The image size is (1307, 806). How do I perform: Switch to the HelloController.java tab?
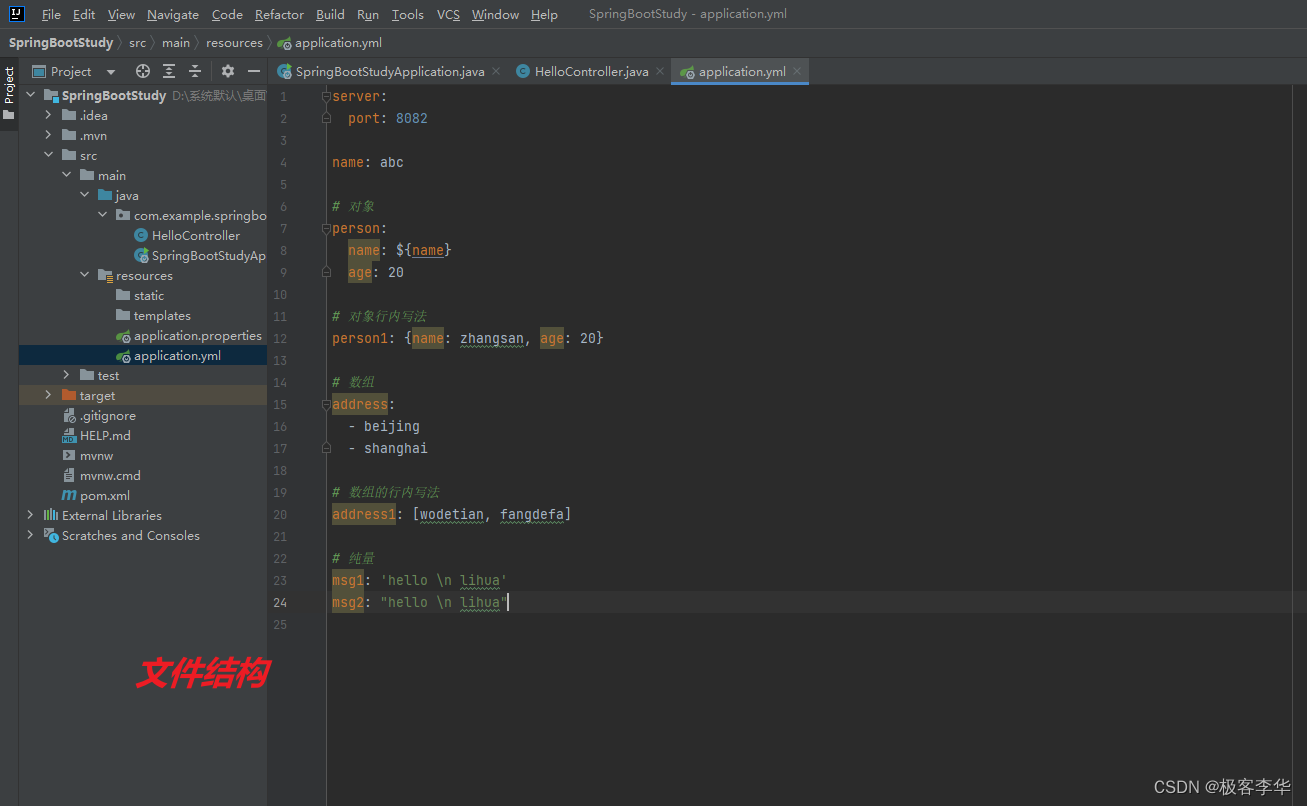591,72
